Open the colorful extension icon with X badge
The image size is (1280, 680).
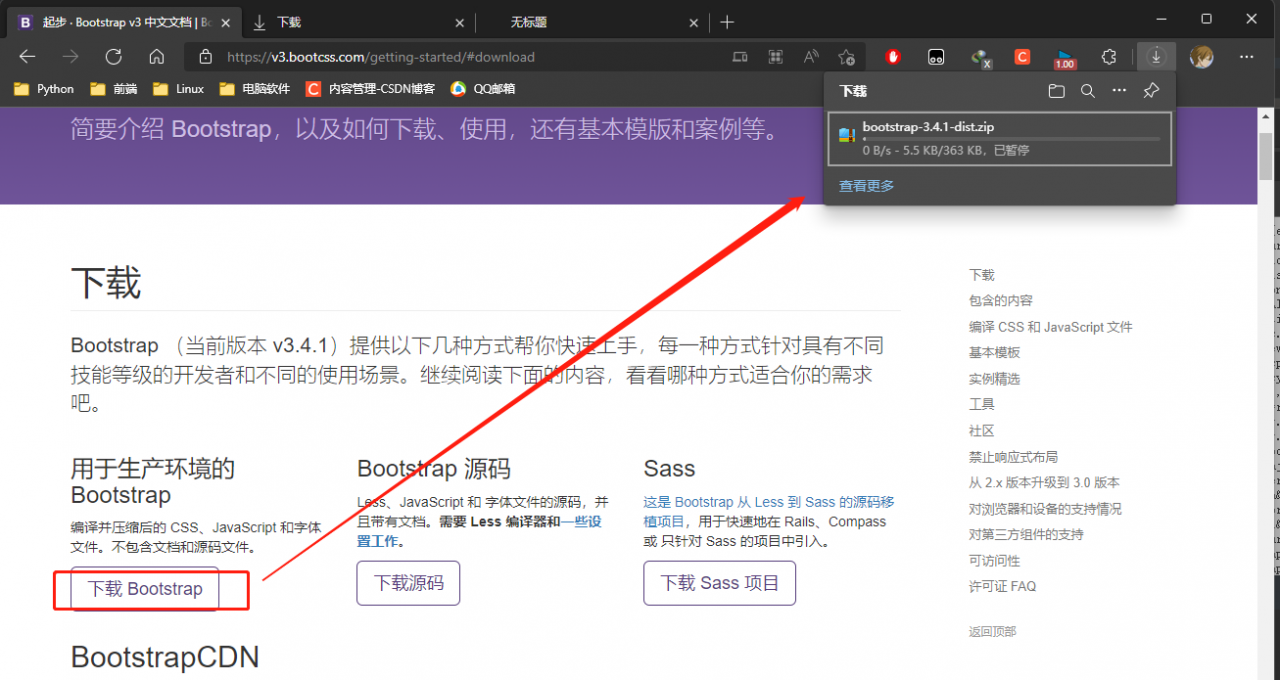click(x=980, y=58)
